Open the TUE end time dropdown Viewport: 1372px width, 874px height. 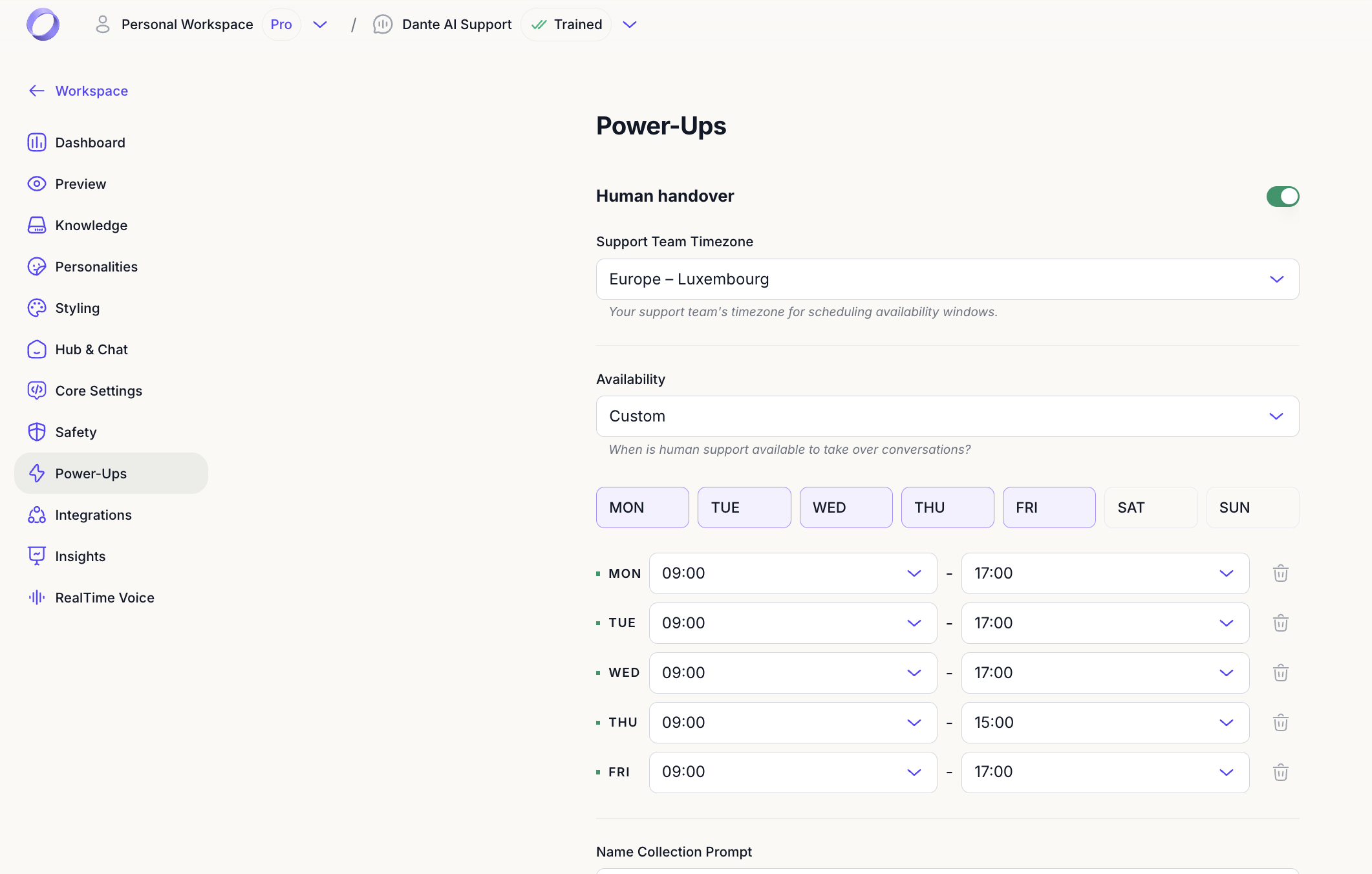[1106, 623]
